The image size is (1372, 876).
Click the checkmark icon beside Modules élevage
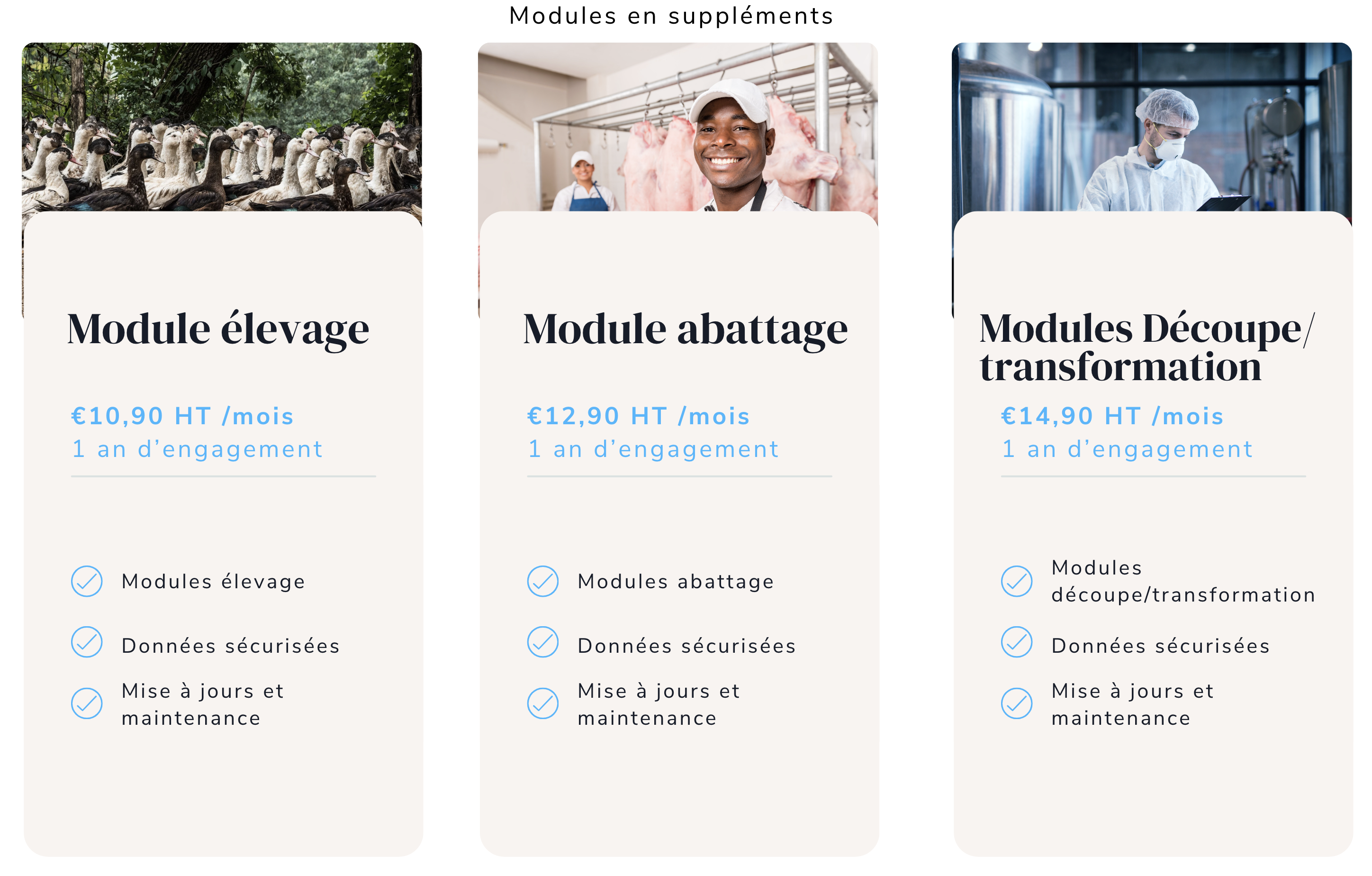click(87, 581)
